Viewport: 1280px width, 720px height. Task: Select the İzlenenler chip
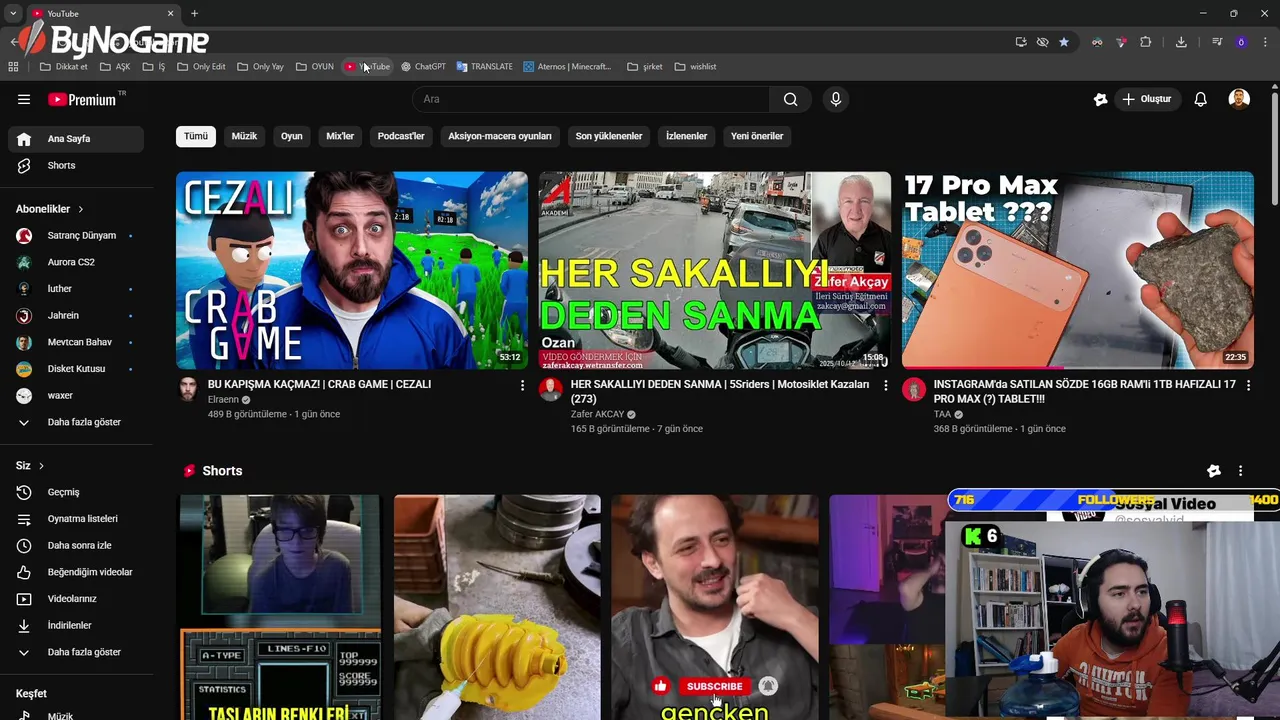(x=687, y=136)
